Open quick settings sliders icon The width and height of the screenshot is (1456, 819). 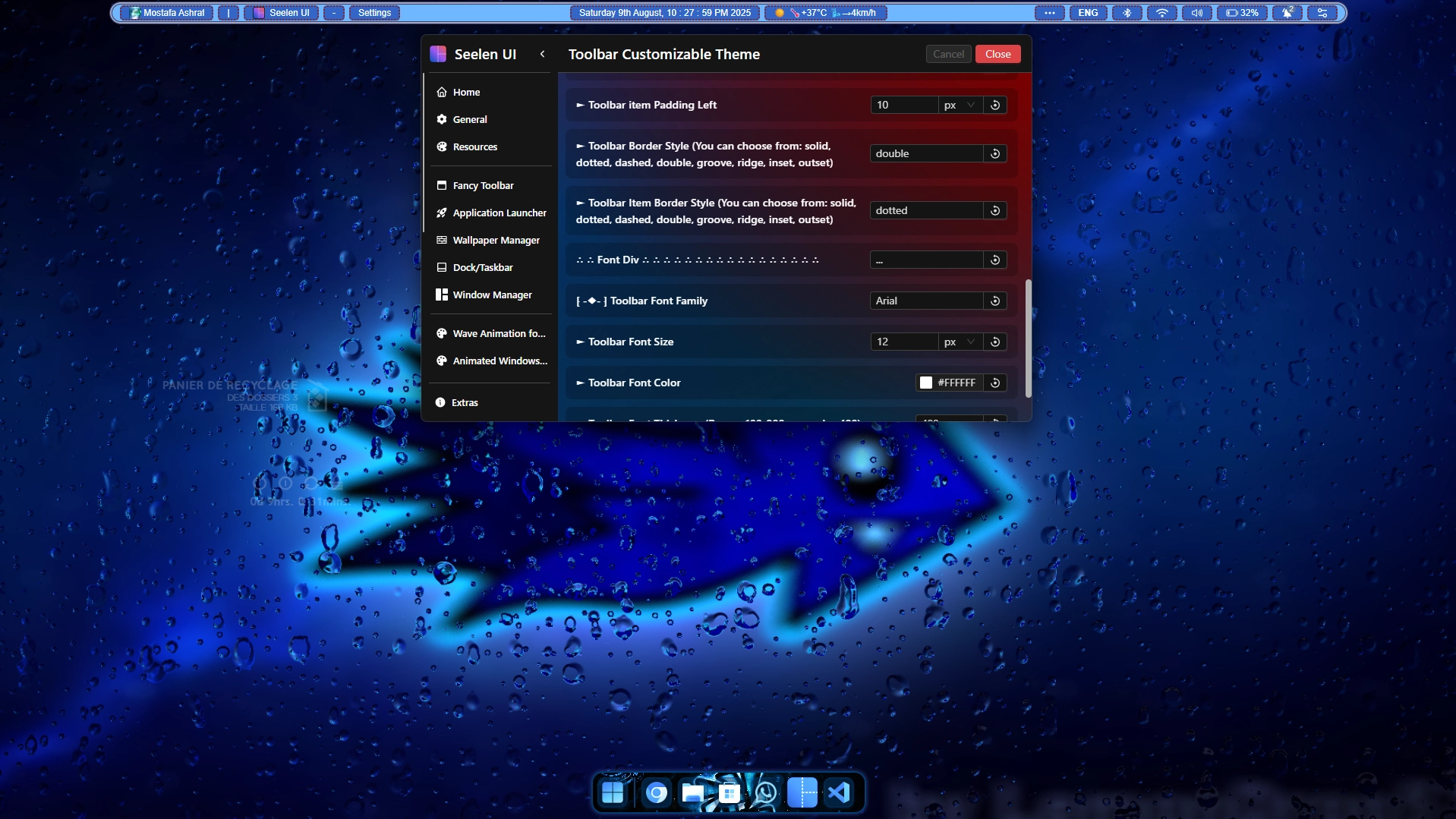click(1322, 13)
